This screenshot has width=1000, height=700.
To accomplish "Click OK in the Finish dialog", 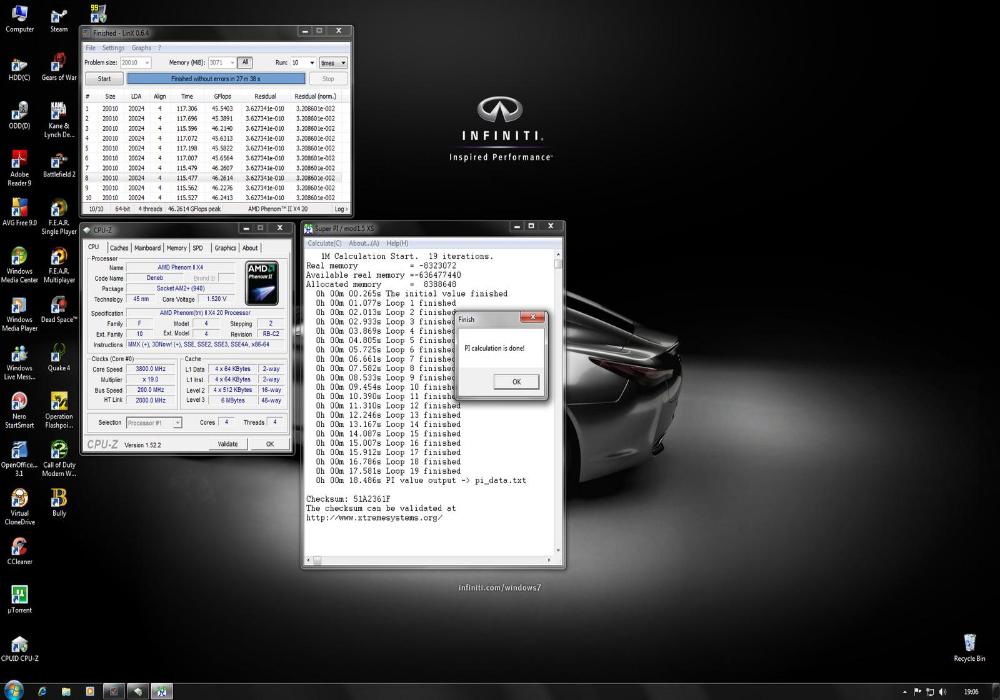I will 517,382.
